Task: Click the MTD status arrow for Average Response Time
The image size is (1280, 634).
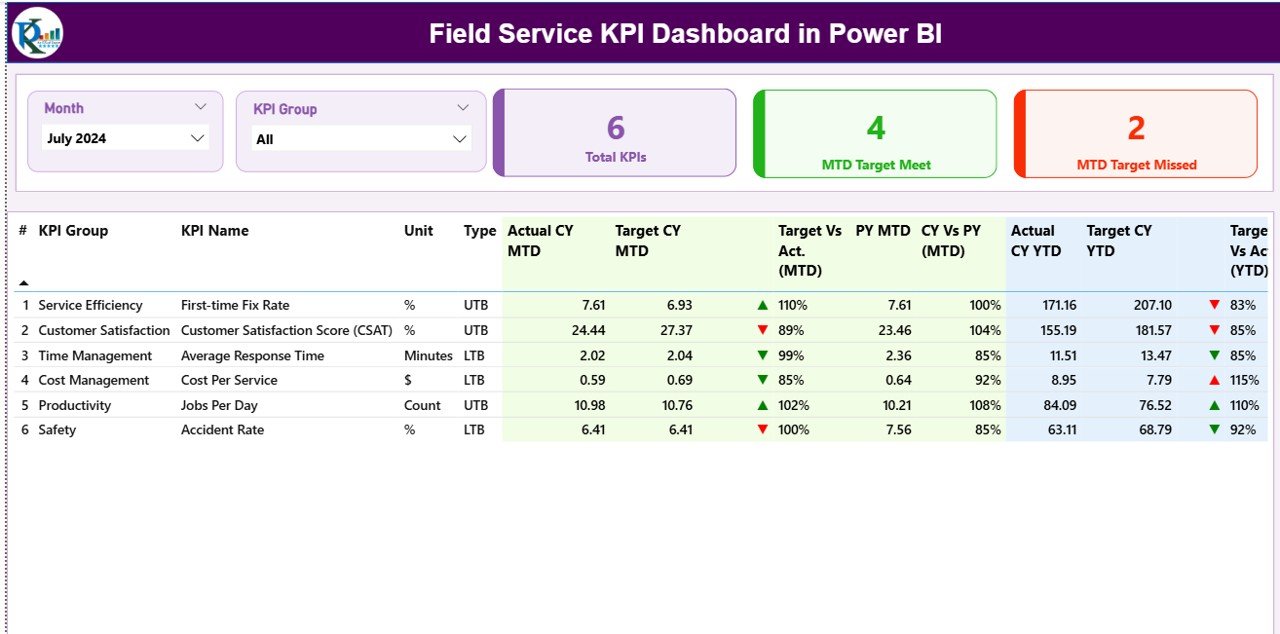Action: pyautogui.click(x=763, y=355)
